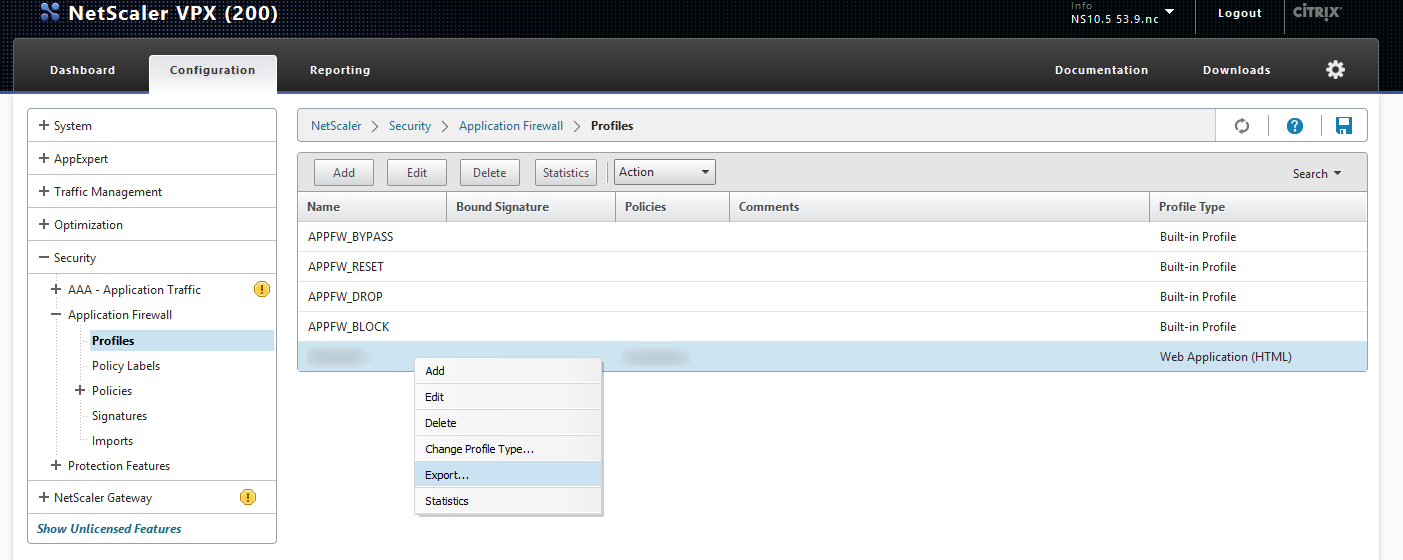1403x560 pixels.
Task: Expand the NetScaler Gateway node
Action: (x=43, y=498)
